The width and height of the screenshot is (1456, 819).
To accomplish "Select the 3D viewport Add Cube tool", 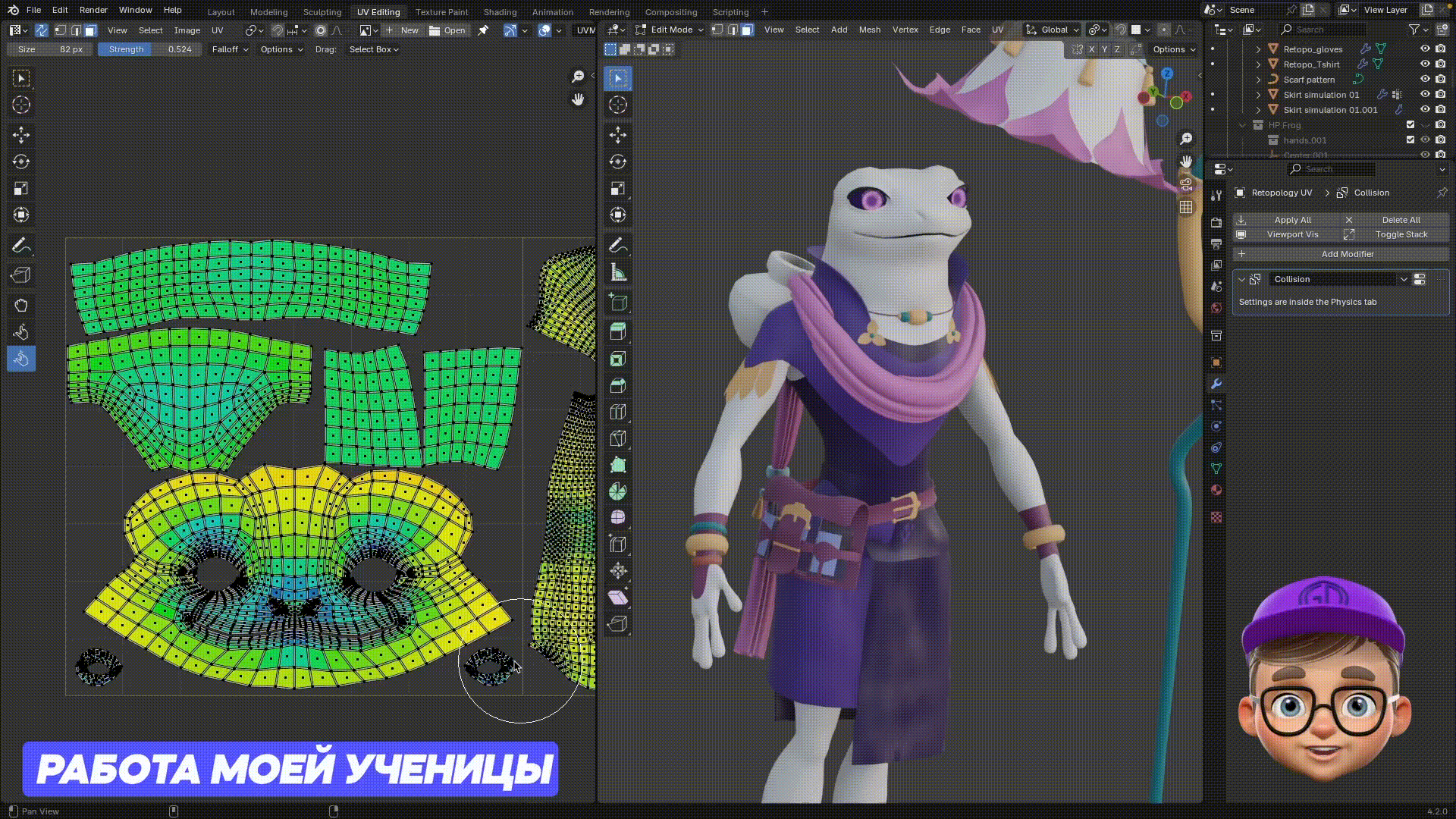I will tap(618, 303).
